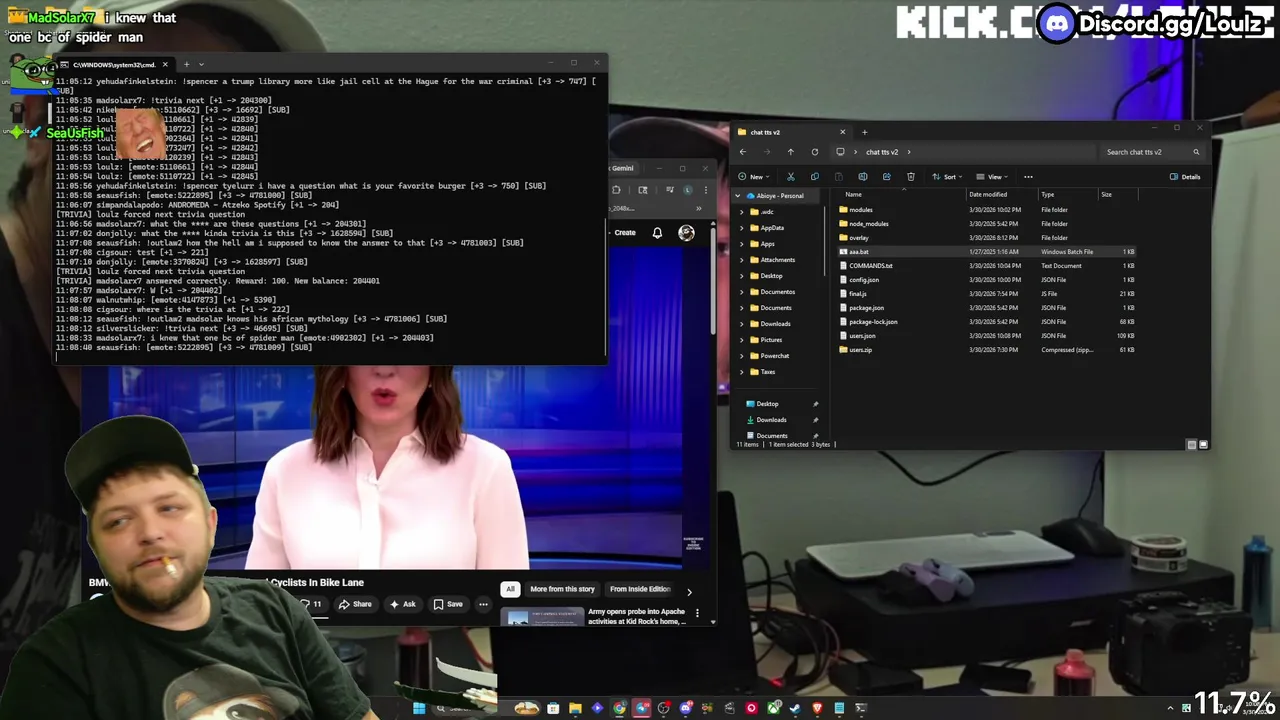
Task: Click the Delete trash icon in Explorer
Action: (911, 177)
